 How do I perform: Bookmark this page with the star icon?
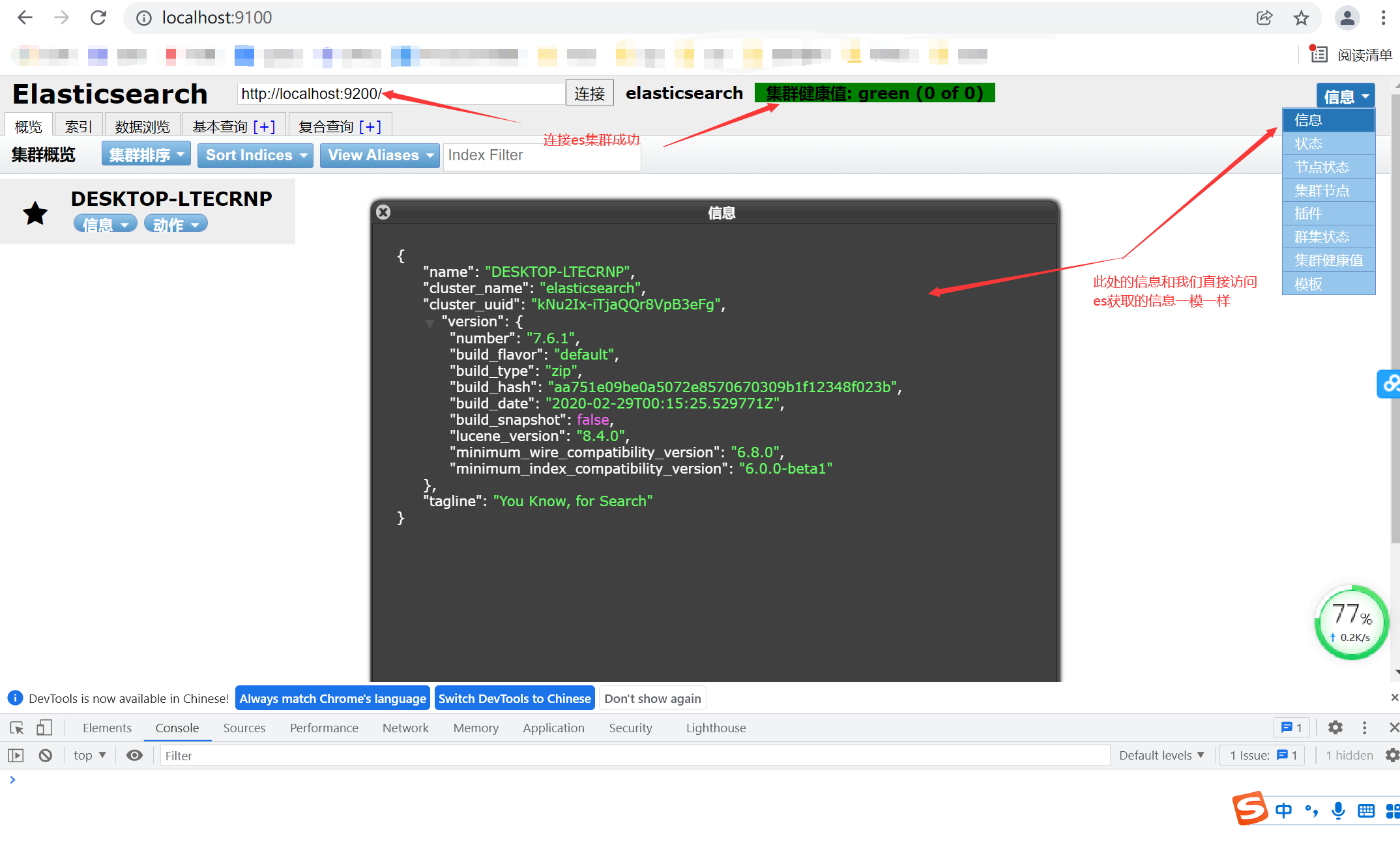click(x=1301, y=18)
